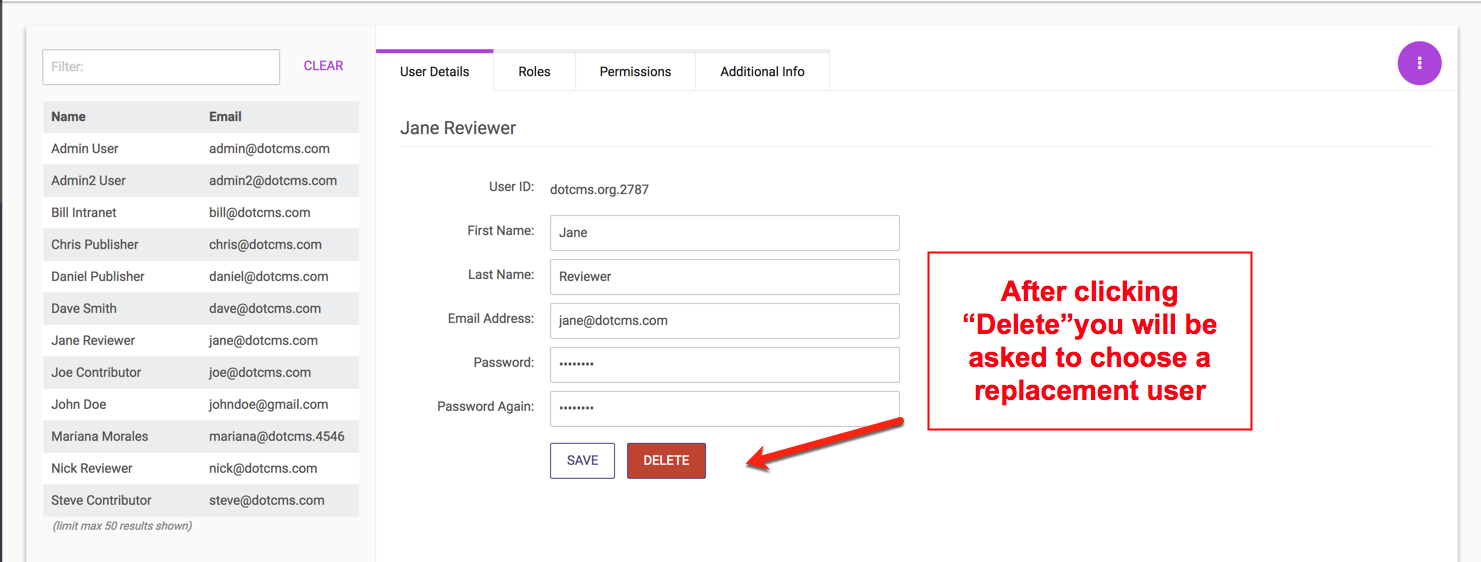Clear the user filter
Viewport: 1481px width, 562px height.
point(323,66)
